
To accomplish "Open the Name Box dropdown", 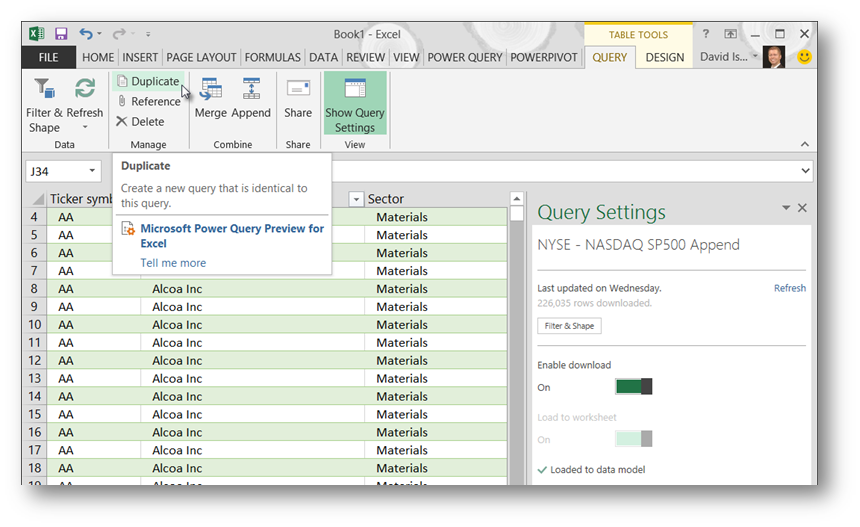I will (92, 171).
